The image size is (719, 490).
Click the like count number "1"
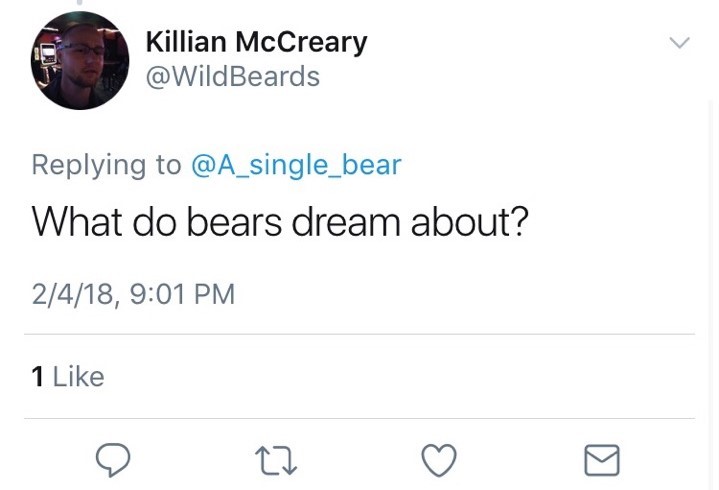[x=38, y=376]
